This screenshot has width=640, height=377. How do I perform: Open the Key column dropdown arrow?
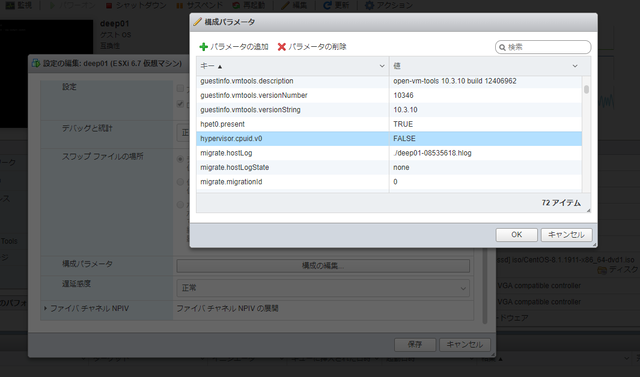[382, 66]
